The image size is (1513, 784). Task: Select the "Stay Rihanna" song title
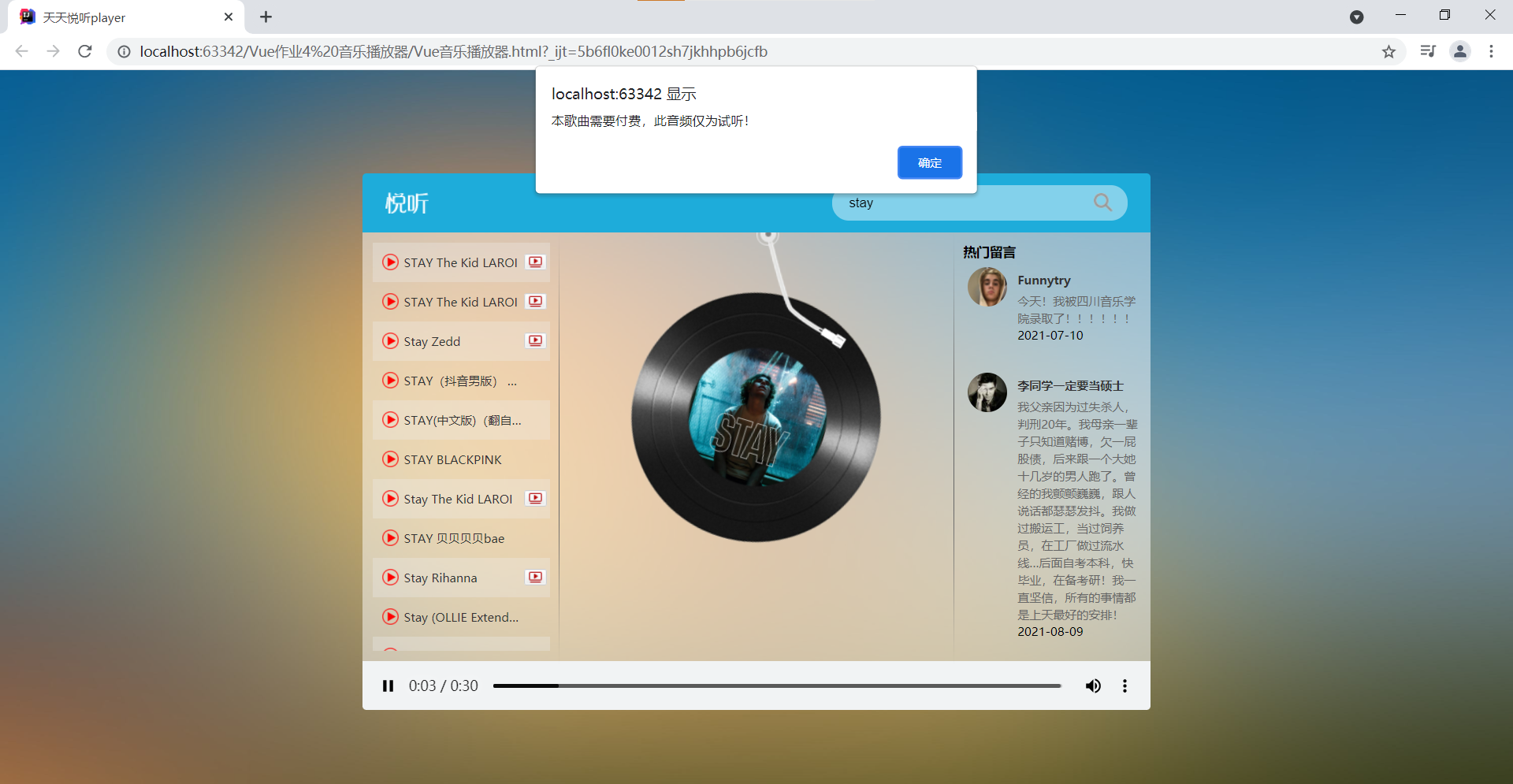tap(441, 578)
